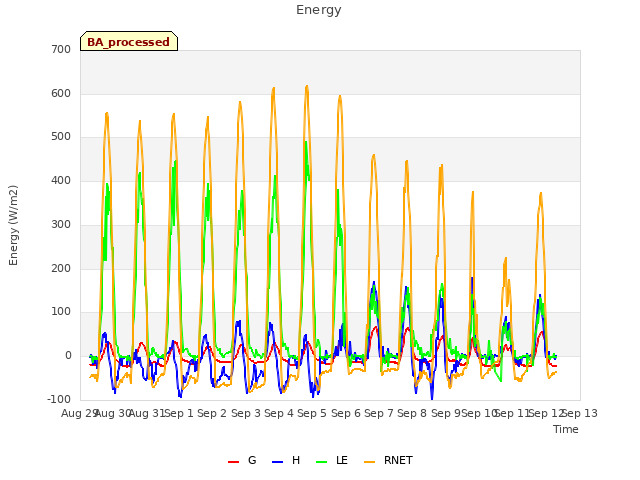
Task: Click the 600 y-axis tick label
Action: coord(61,93)
